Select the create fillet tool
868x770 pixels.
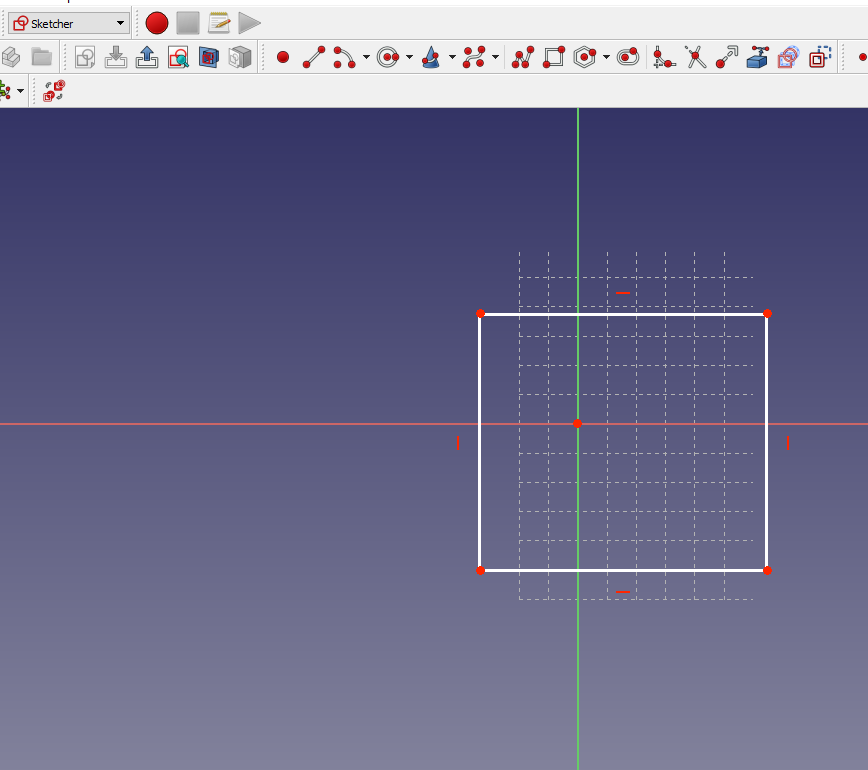[x=664, y=57]
